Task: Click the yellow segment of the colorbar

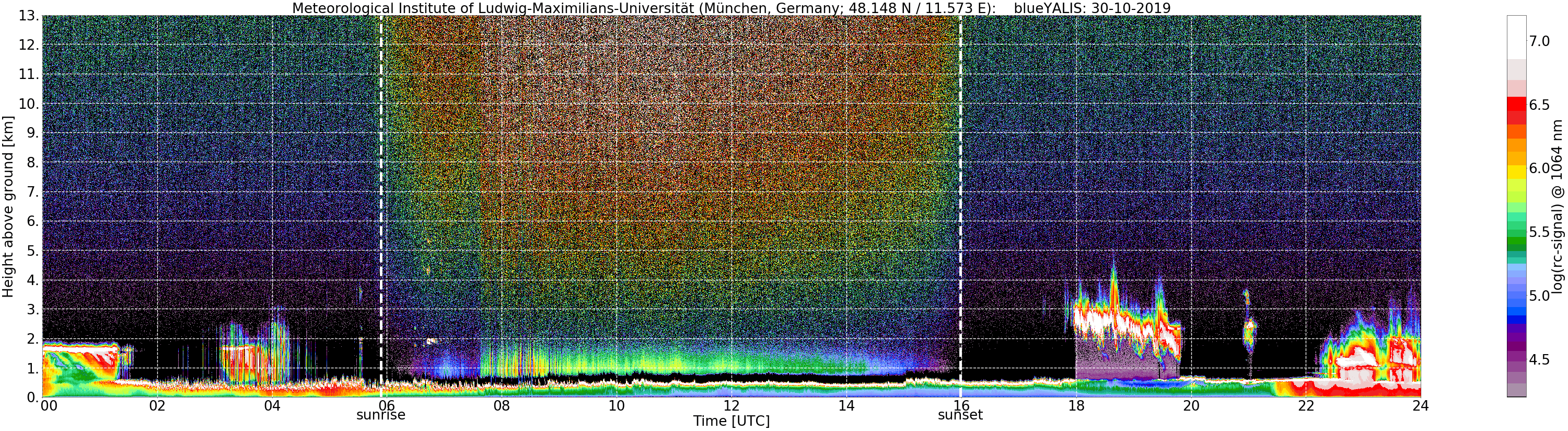Action: click(x=1516, y=172)
